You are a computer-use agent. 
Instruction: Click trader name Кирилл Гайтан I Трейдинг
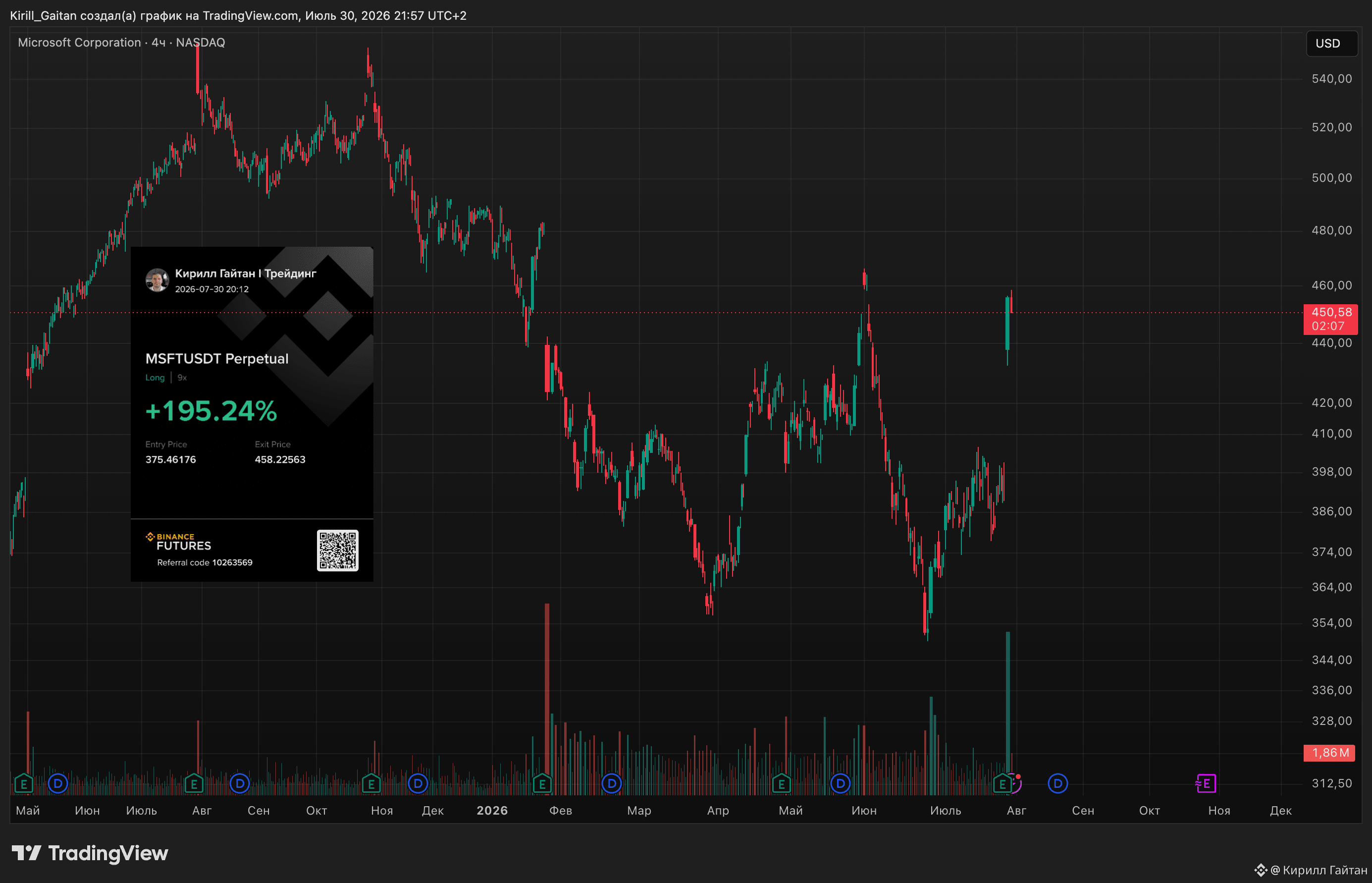pos(246,274)
